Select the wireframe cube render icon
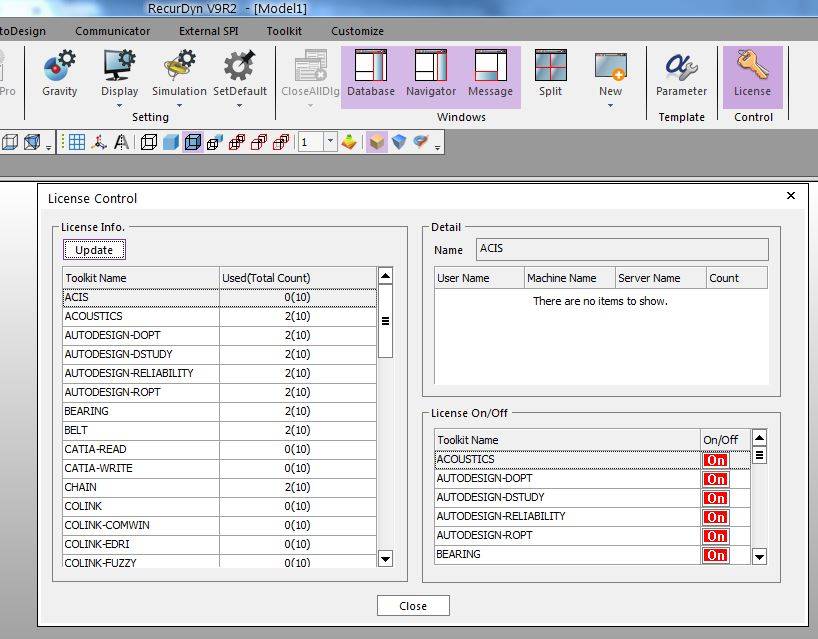The height and width of the screenshot is (639, 818). click(149, 142)
